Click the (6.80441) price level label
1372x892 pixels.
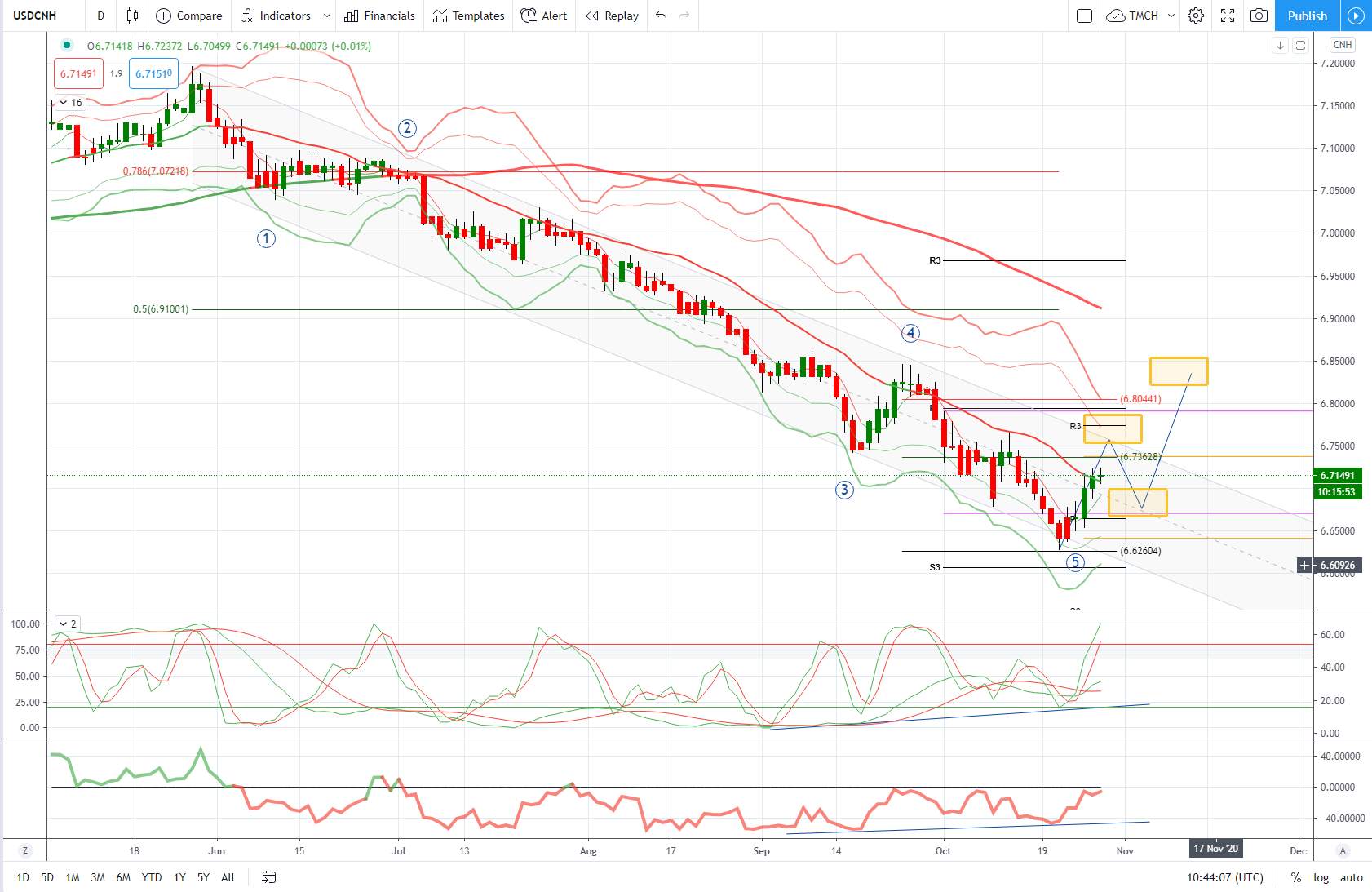tap(1140, 399)
